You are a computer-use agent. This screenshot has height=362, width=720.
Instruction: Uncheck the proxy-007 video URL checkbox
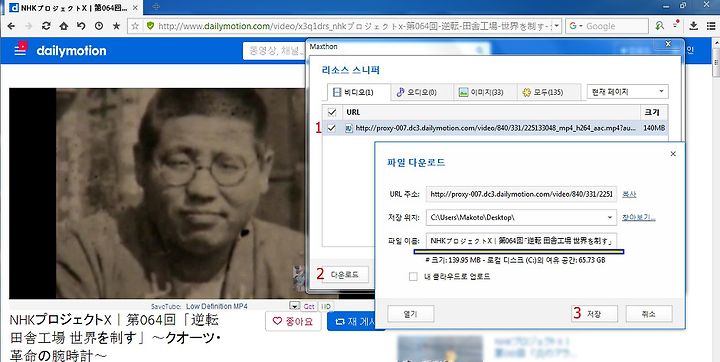tap(332, 128)
